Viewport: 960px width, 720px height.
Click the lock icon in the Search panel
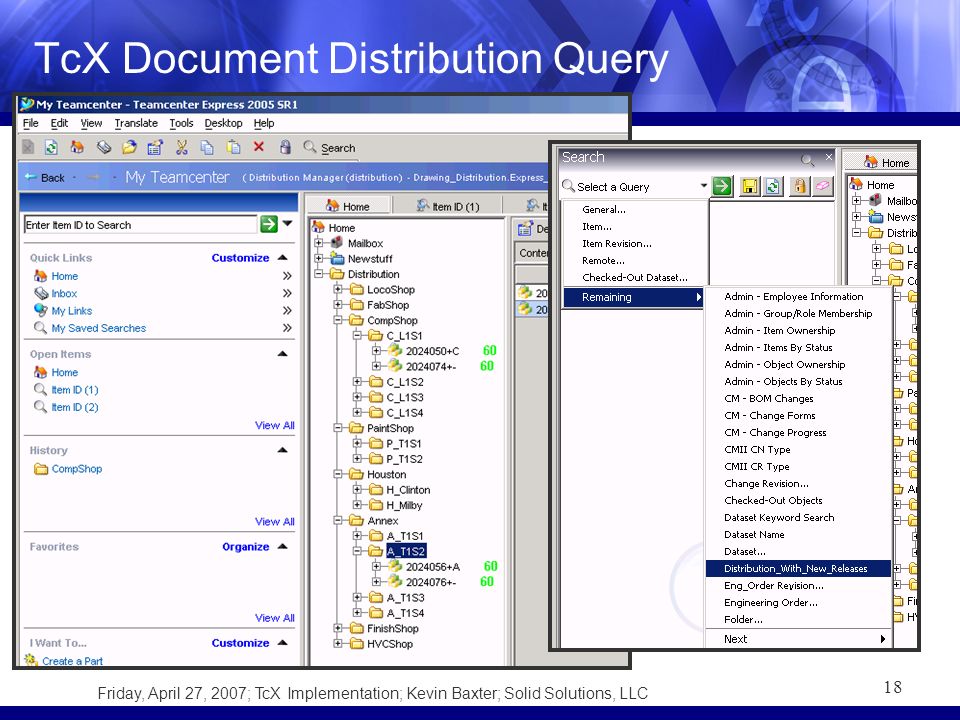point(800,186)
